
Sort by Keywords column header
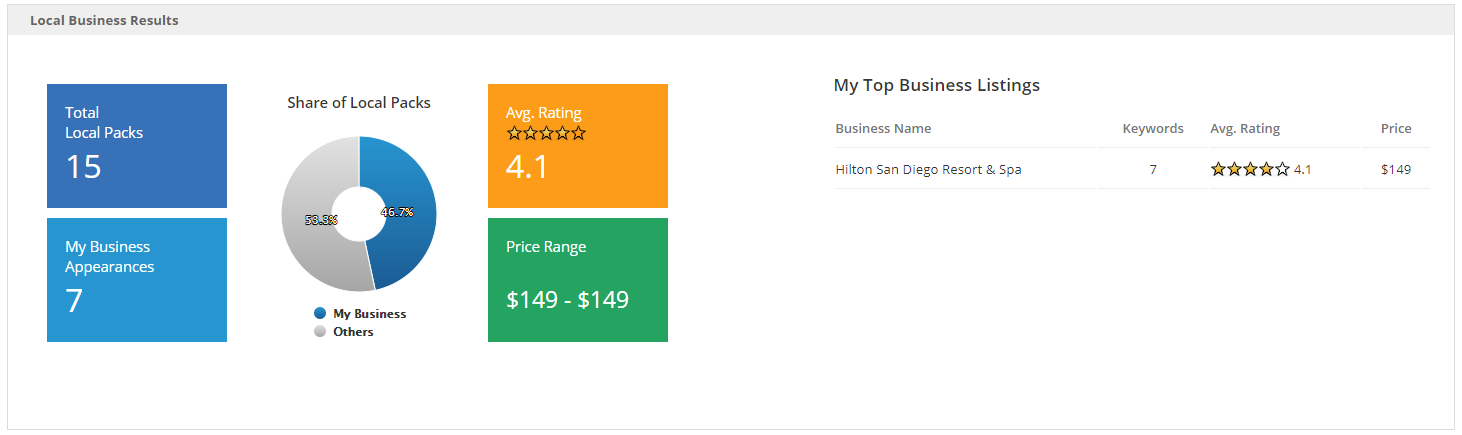tap(1153, 128)
